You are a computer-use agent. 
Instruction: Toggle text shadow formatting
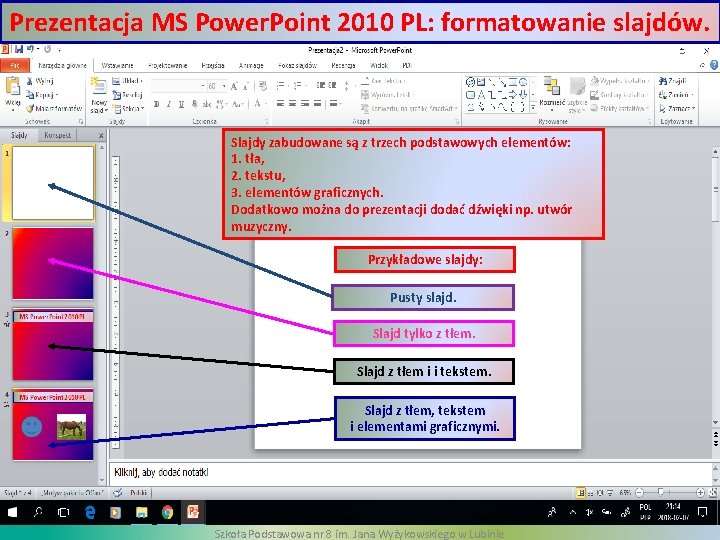pyautogui.click(x=194, y=104)
